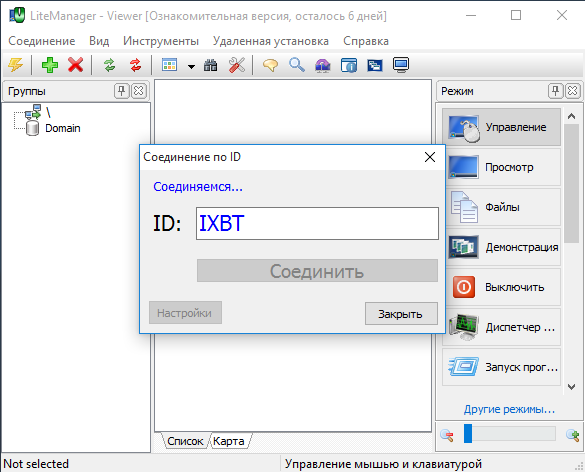The width and height of the screenshot is (585, 472).
Task: Click the red refresh arrows icon
Action: [x=135, y=65]
